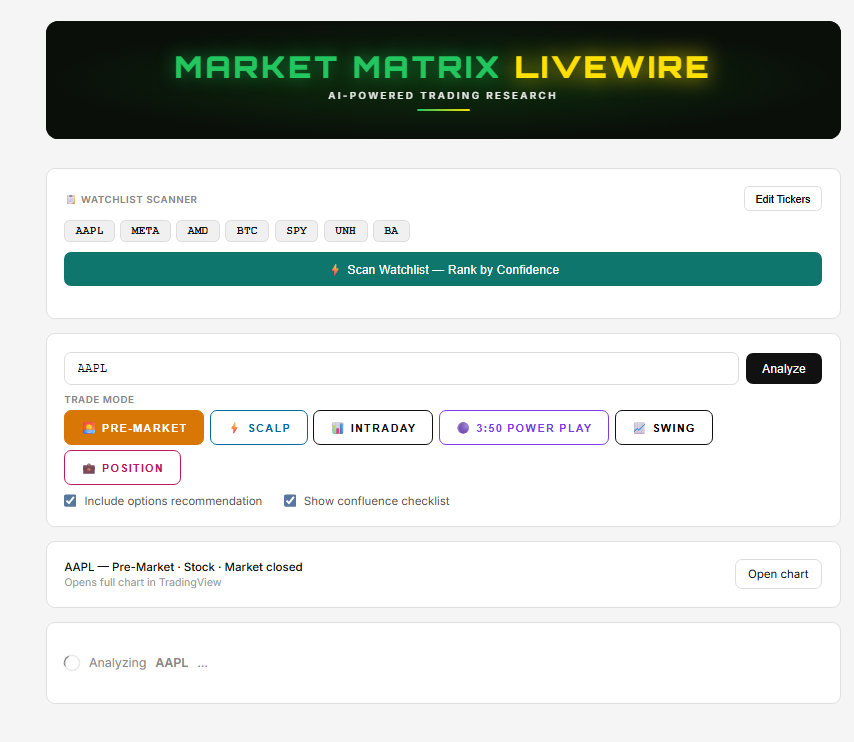The height and width of the screenshot is (742, 854).
Task: Choose the 3:50 Power Play trade mode
Action: click(x=524, y=428)
